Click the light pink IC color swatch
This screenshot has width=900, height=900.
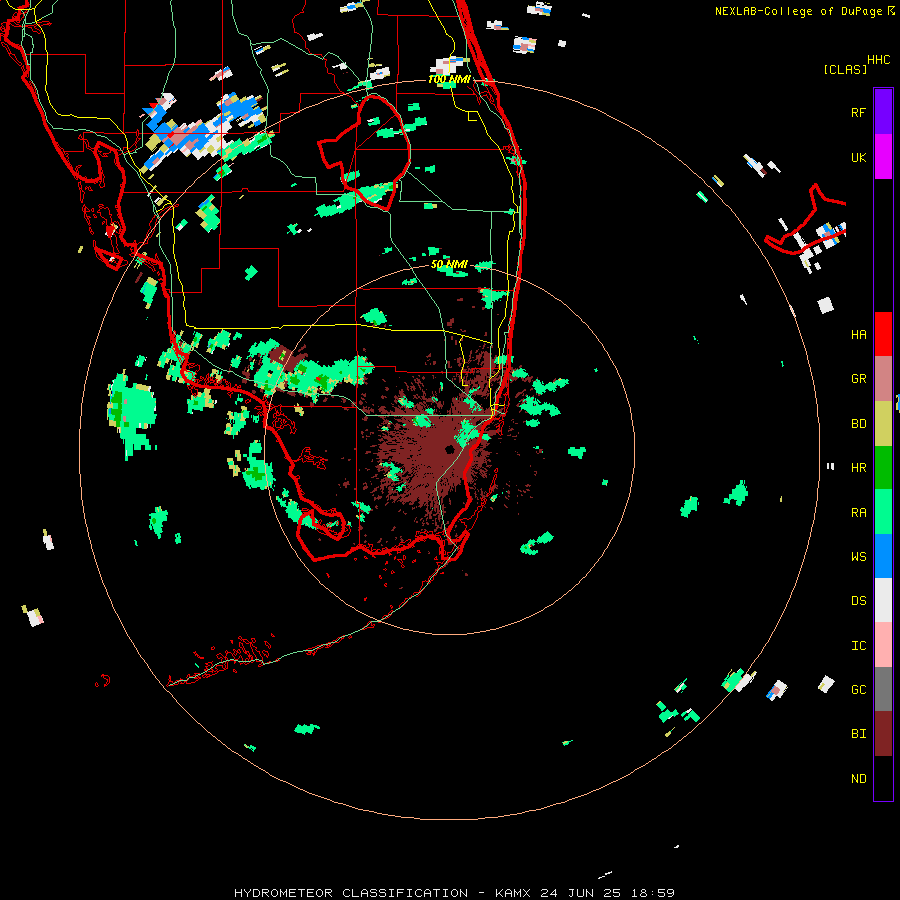883,645
